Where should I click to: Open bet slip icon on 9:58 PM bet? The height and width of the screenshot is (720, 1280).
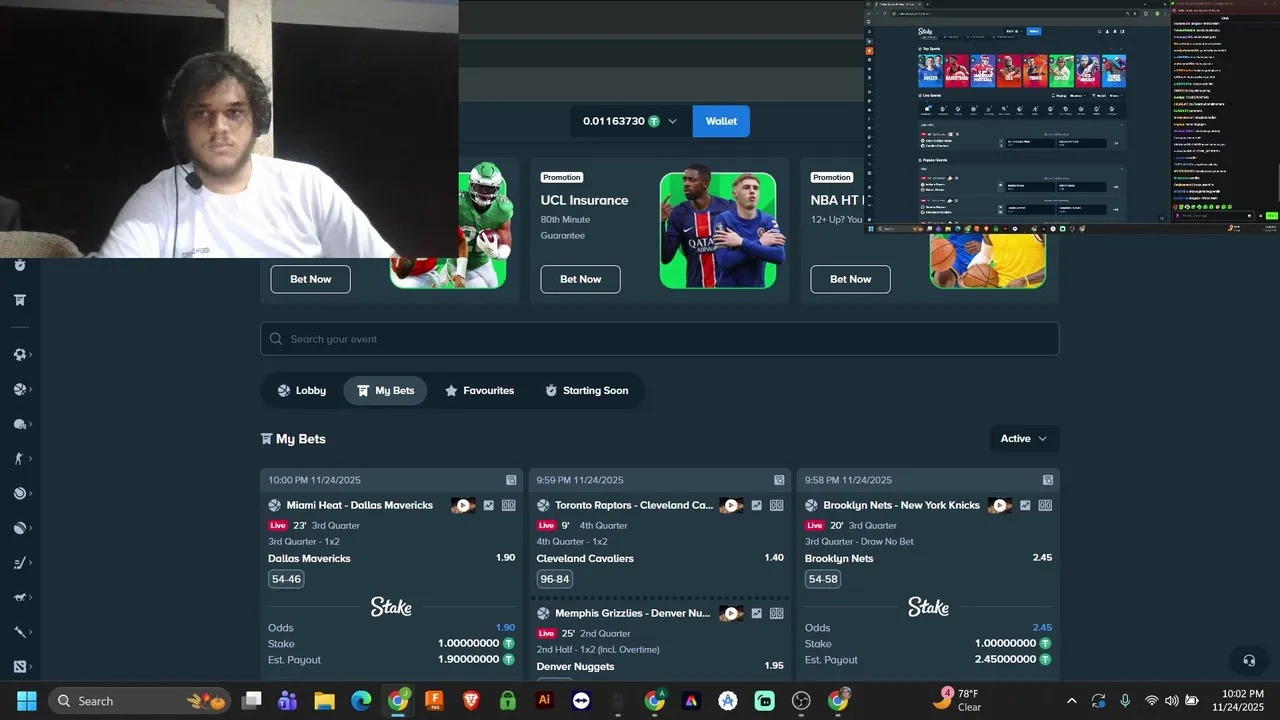[x=1048, y=480]
